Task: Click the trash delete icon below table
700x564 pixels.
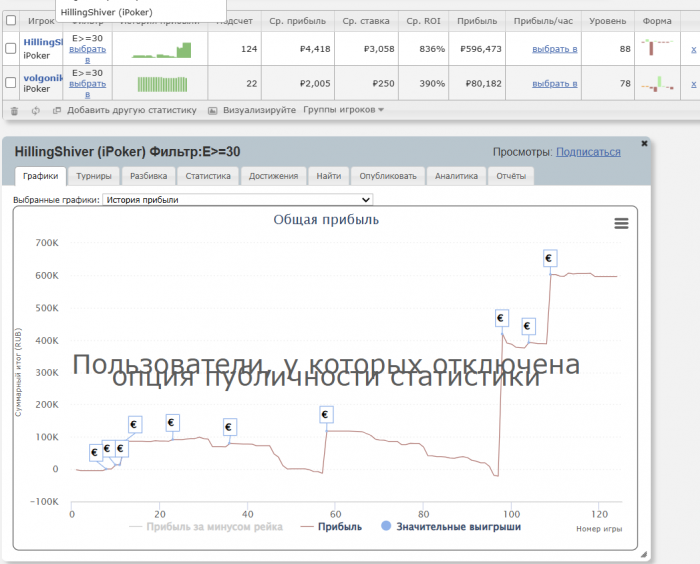Action: [14, 111]
